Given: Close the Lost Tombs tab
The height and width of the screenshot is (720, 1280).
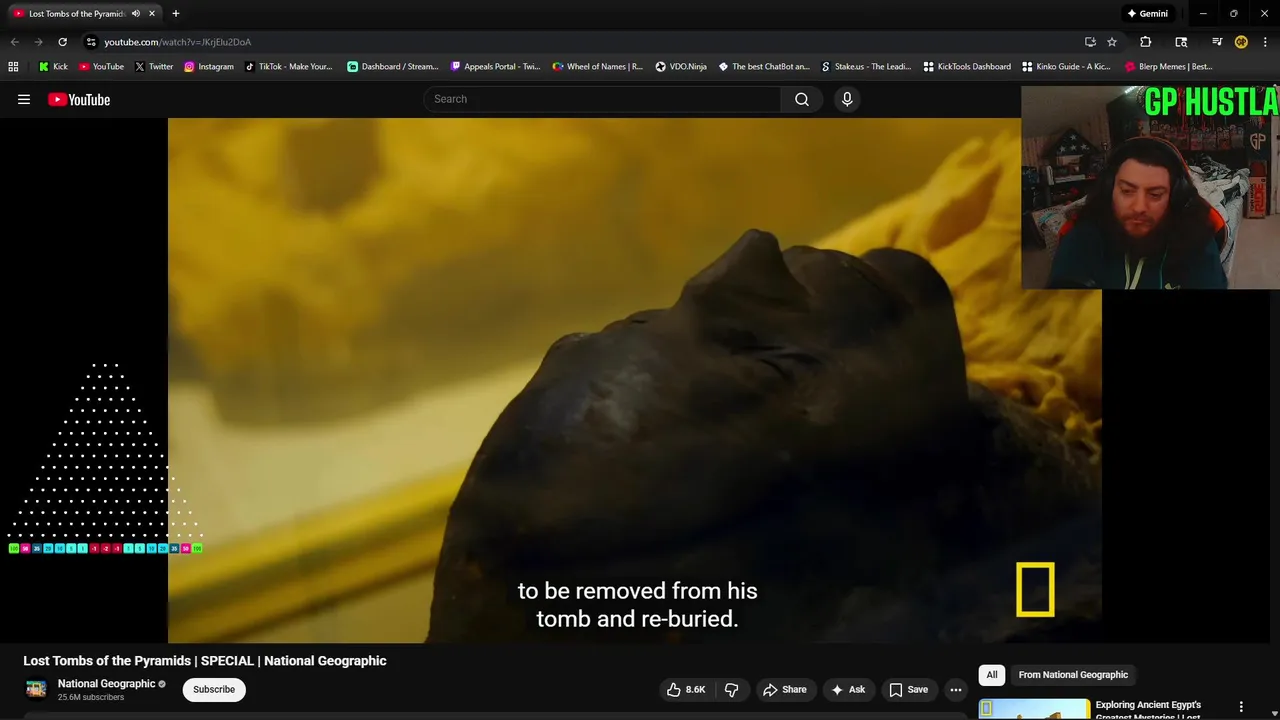Looking at the screenshot, I should [x=151, y=14].
